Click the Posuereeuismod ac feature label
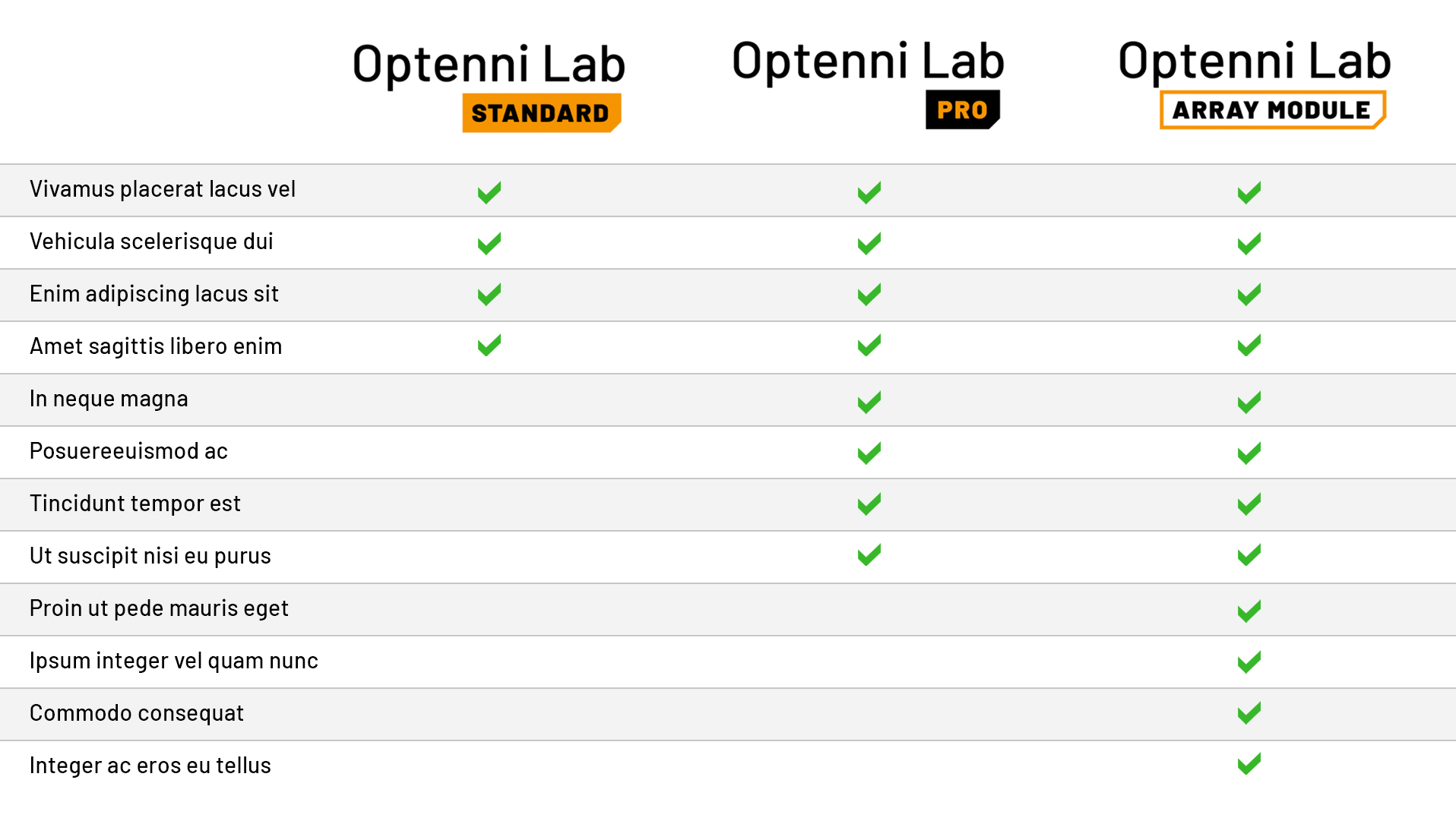The image size is (1456, 821). (128, 451)
